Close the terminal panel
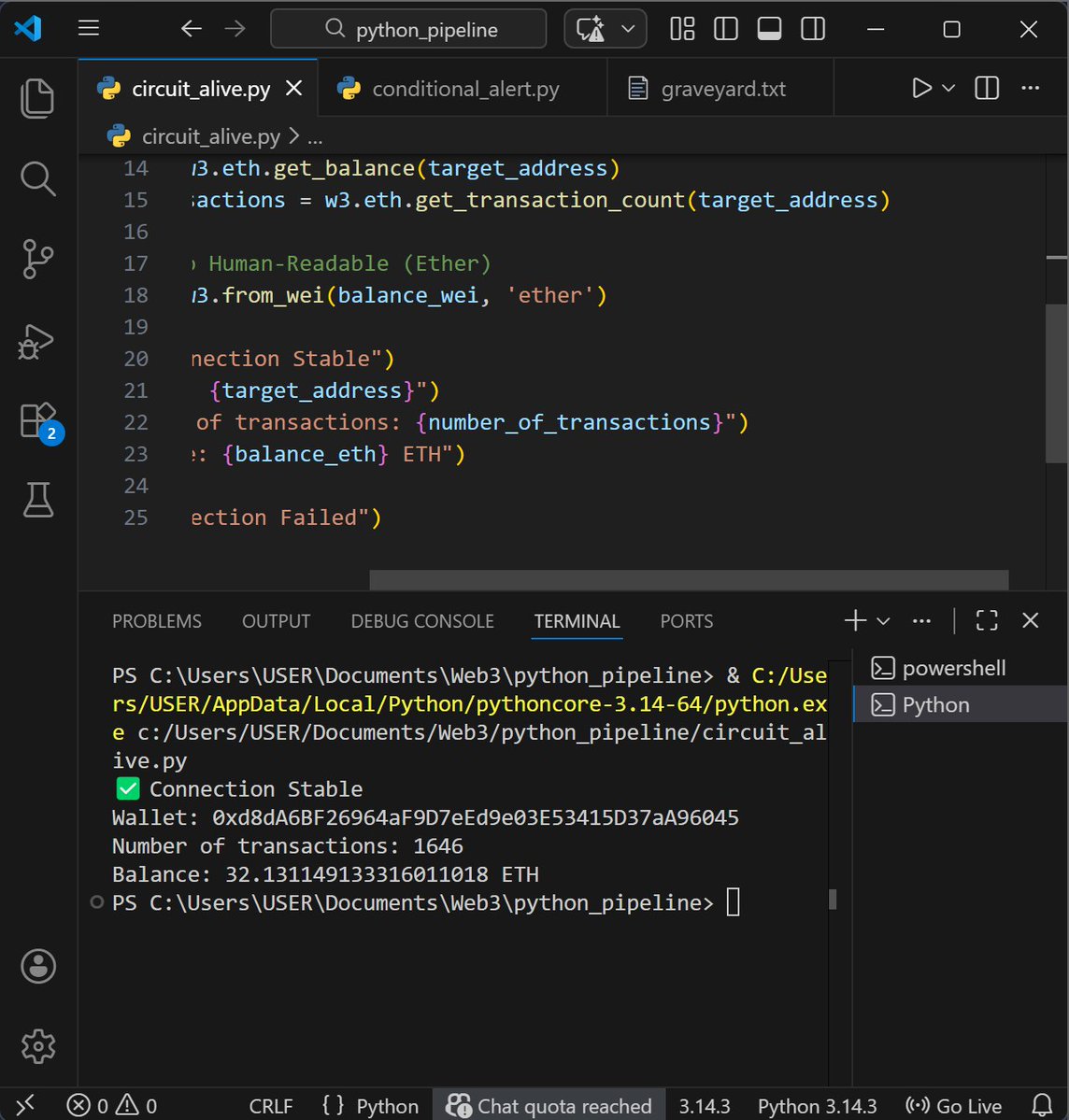Screen dimensions: 1069x1120 1031,620
